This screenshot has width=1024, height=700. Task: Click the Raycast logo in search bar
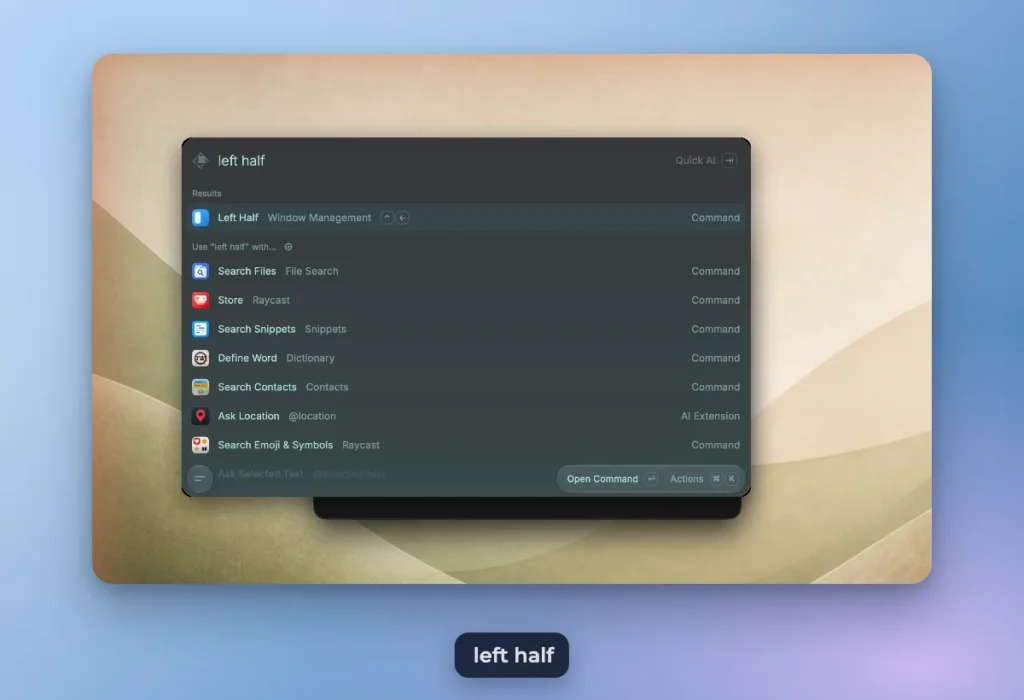pyautogui.click(x=200, y=161)
